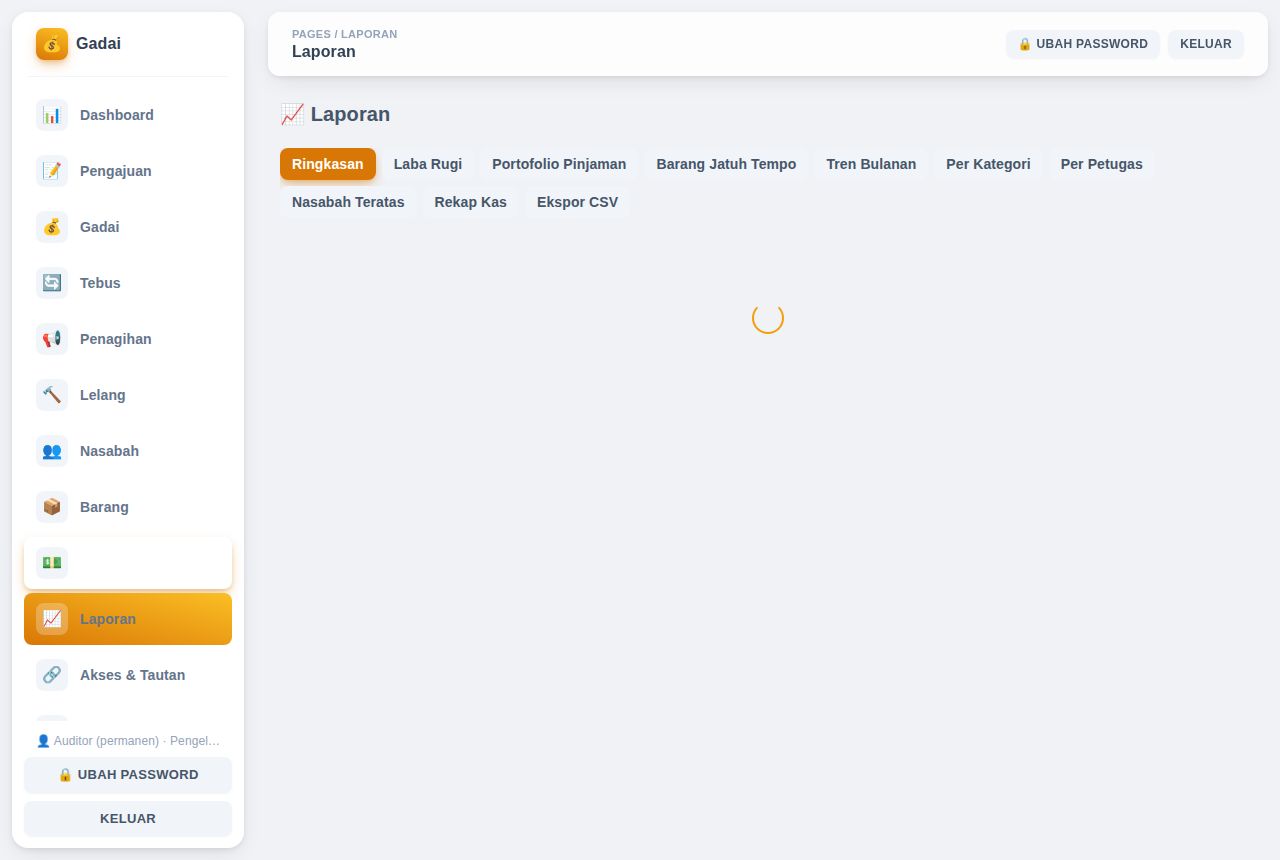
Task: Open the Dashboard chart icon
Action: [52, 115]
